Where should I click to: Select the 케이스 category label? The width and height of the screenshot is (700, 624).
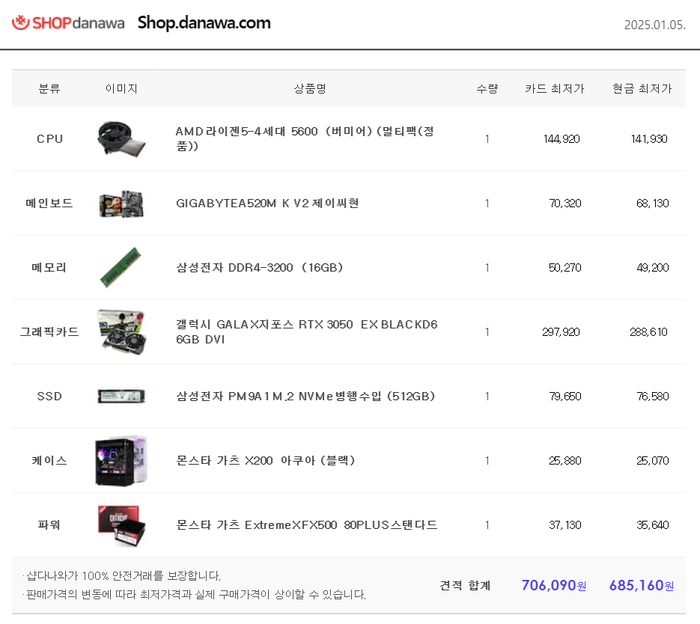(x=49, y=460)
